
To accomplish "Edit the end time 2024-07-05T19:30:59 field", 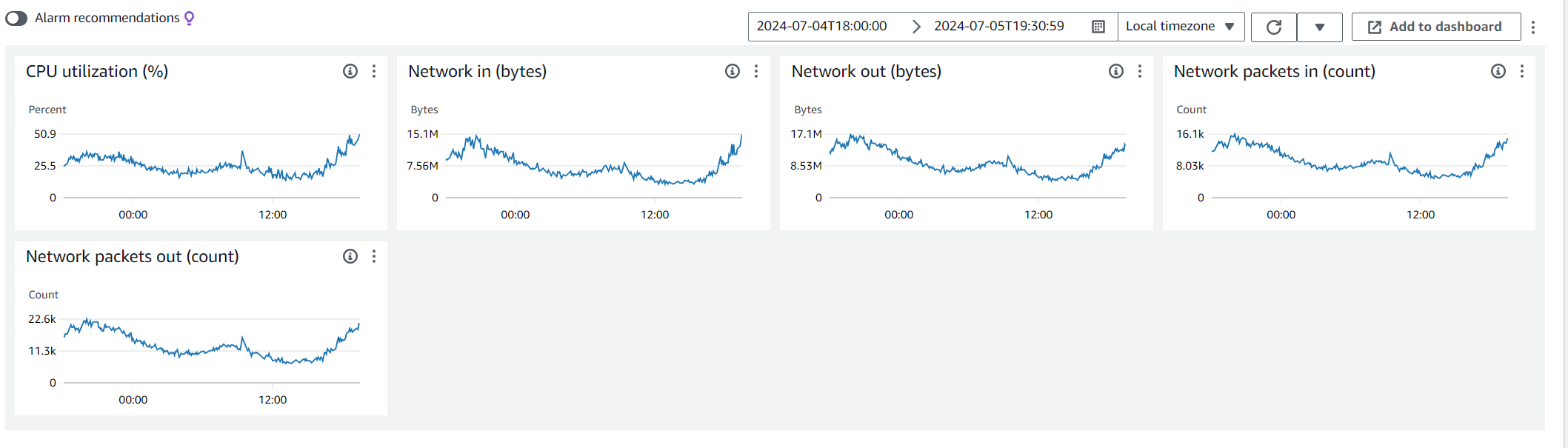I will coord(999,26).
